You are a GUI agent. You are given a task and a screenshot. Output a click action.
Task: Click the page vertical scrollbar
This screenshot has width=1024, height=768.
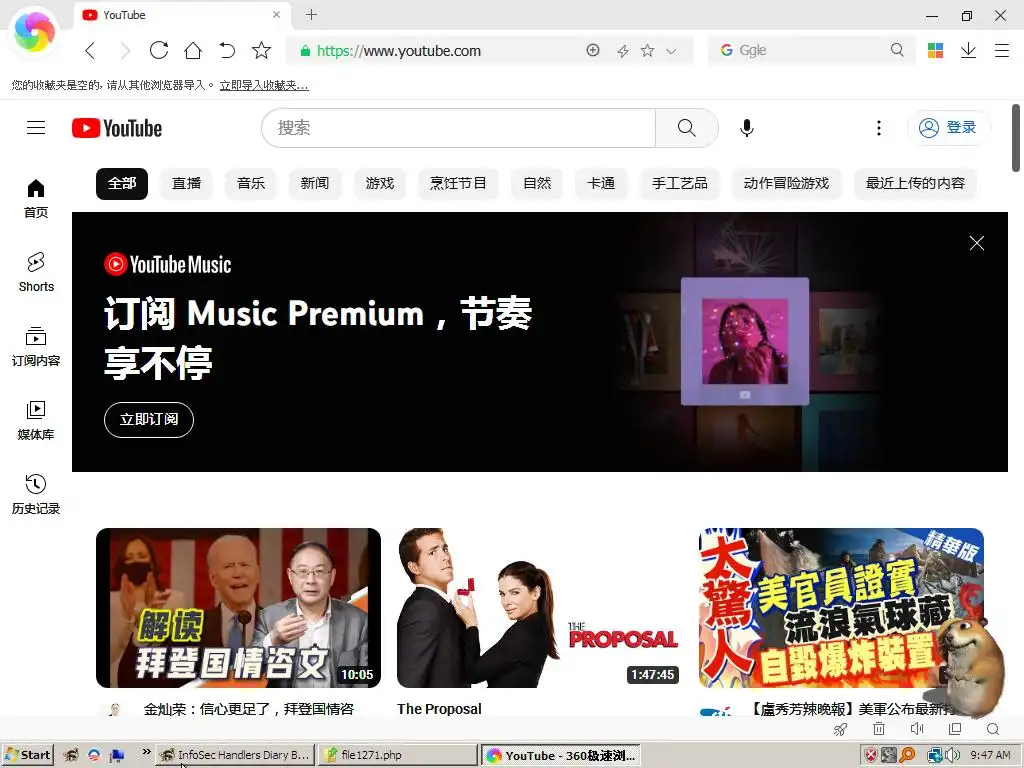1016,138
